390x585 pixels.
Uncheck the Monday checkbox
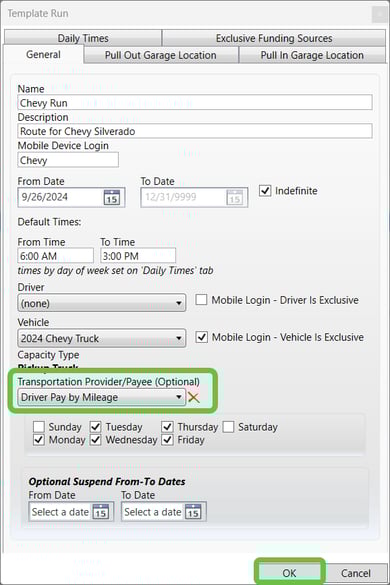39,440
